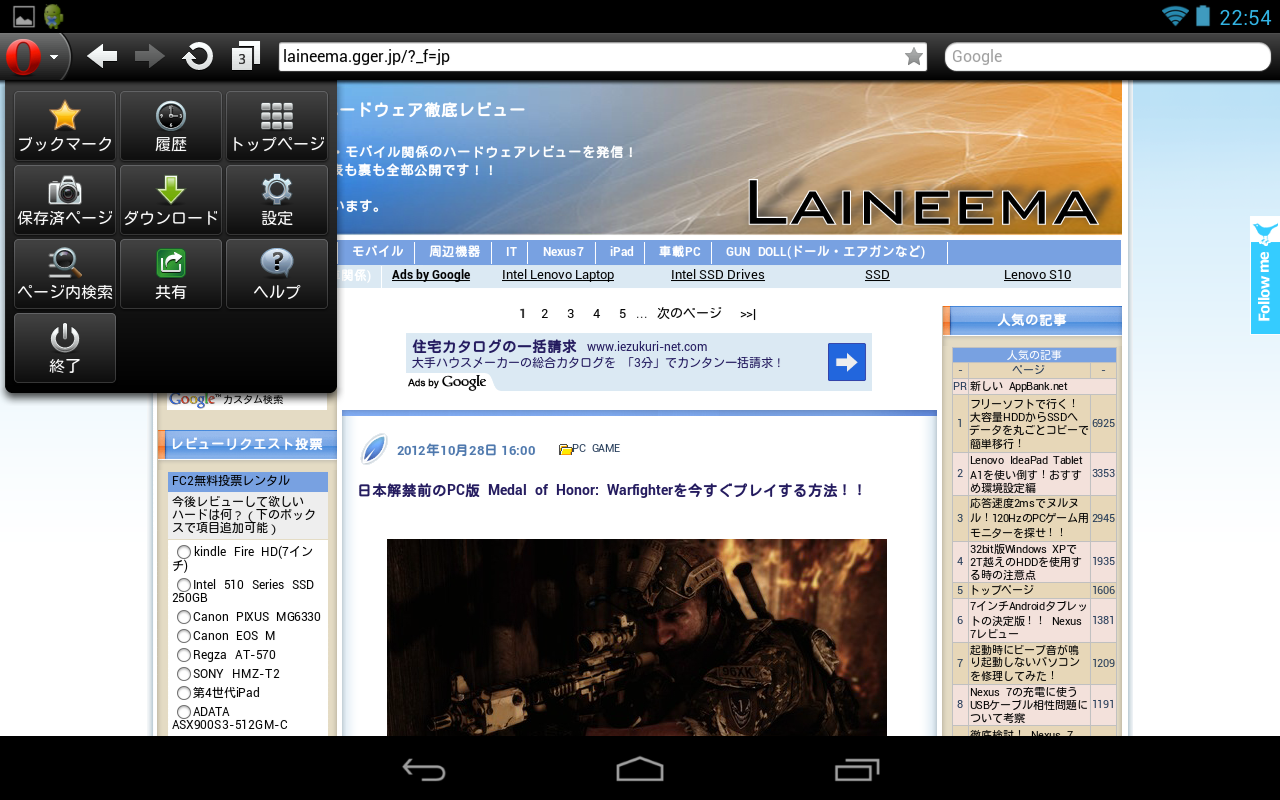Click the SSD ad link
1280x800 pixels.
pyautogui.click(x=877, y=275)
